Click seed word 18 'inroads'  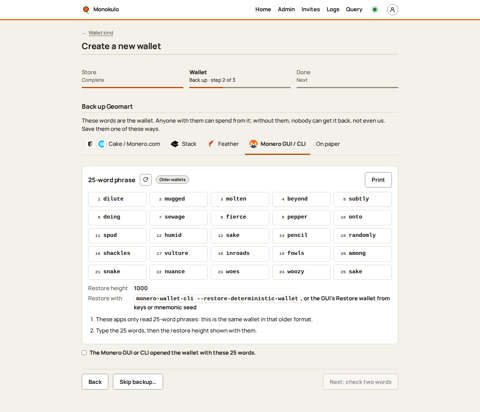pyautogui.click(x=240, y=253)
